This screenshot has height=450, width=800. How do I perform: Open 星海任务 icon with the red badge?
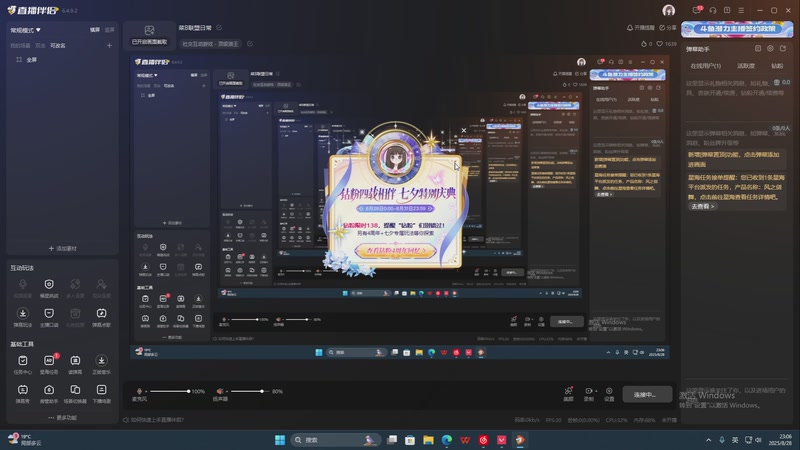49,364
